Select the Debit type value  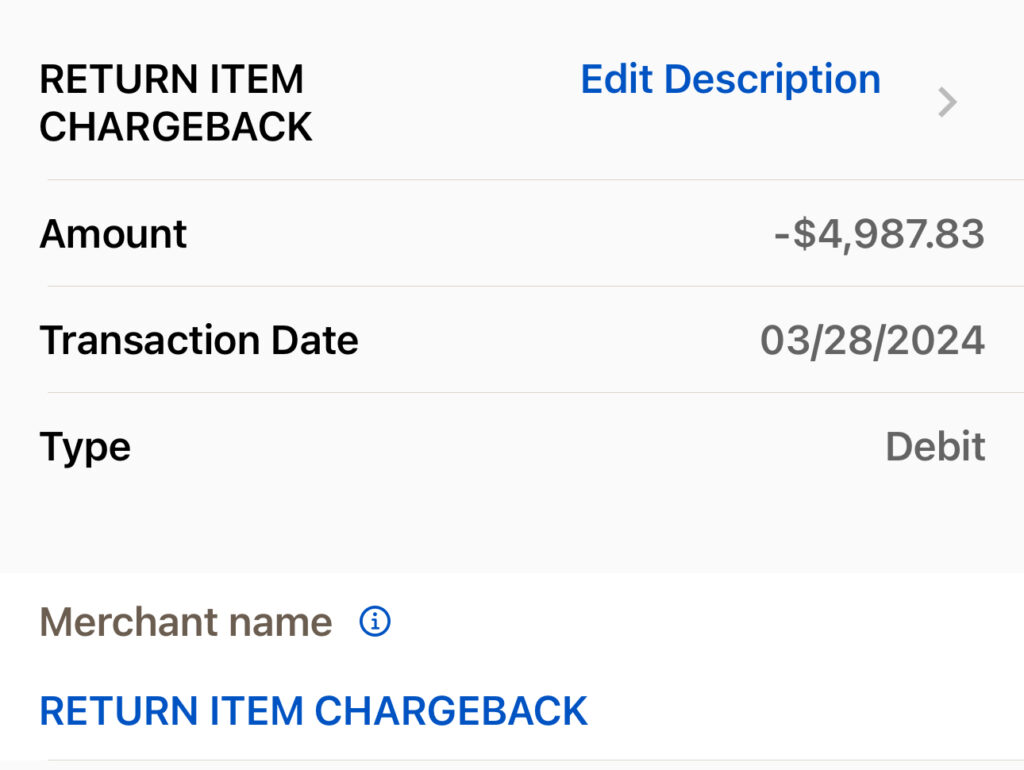tap(935, 446)
